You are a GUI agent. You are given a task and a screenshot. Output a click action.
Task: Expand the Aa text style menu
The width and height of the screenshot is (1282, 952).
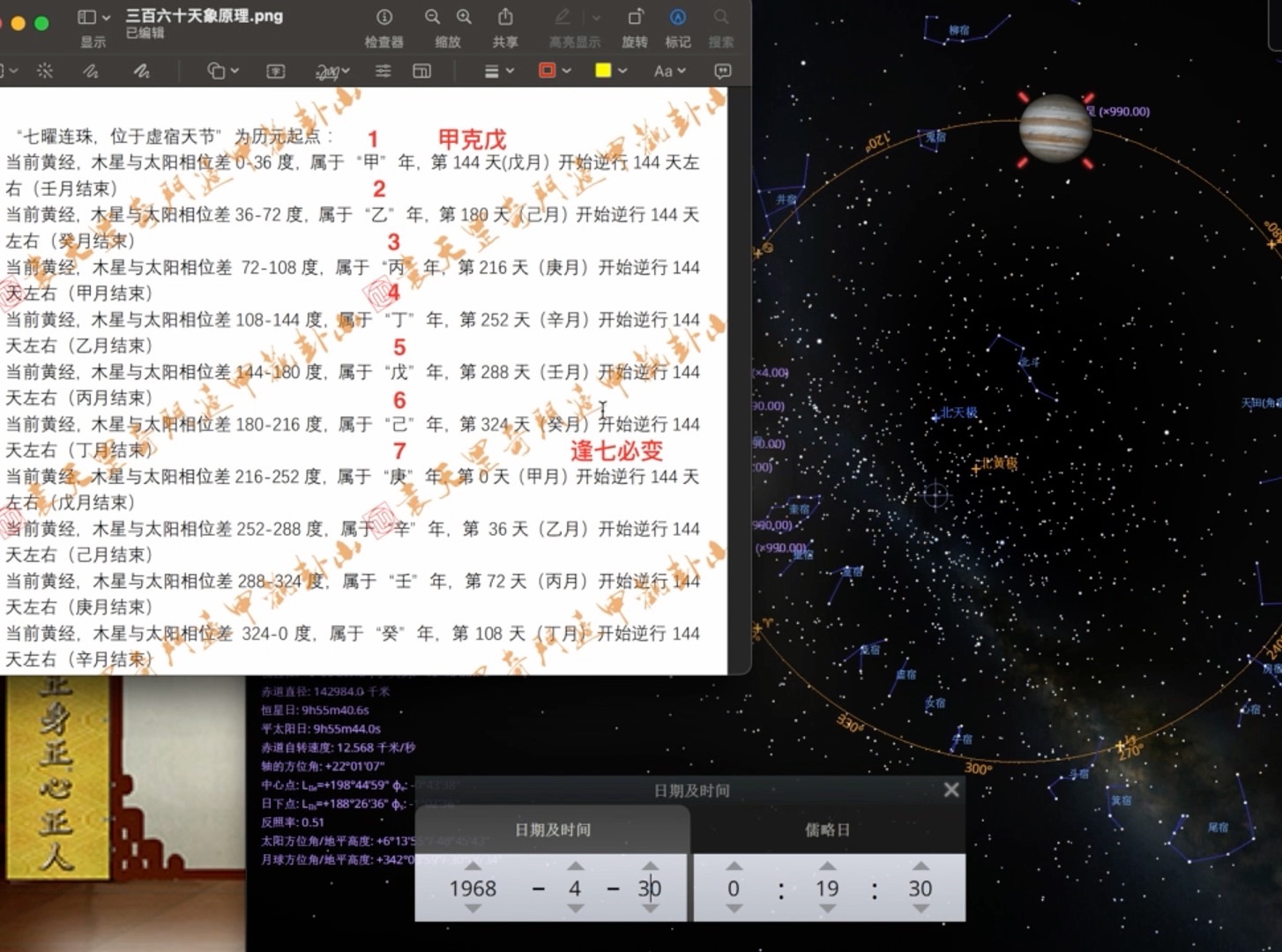(669, 71)
